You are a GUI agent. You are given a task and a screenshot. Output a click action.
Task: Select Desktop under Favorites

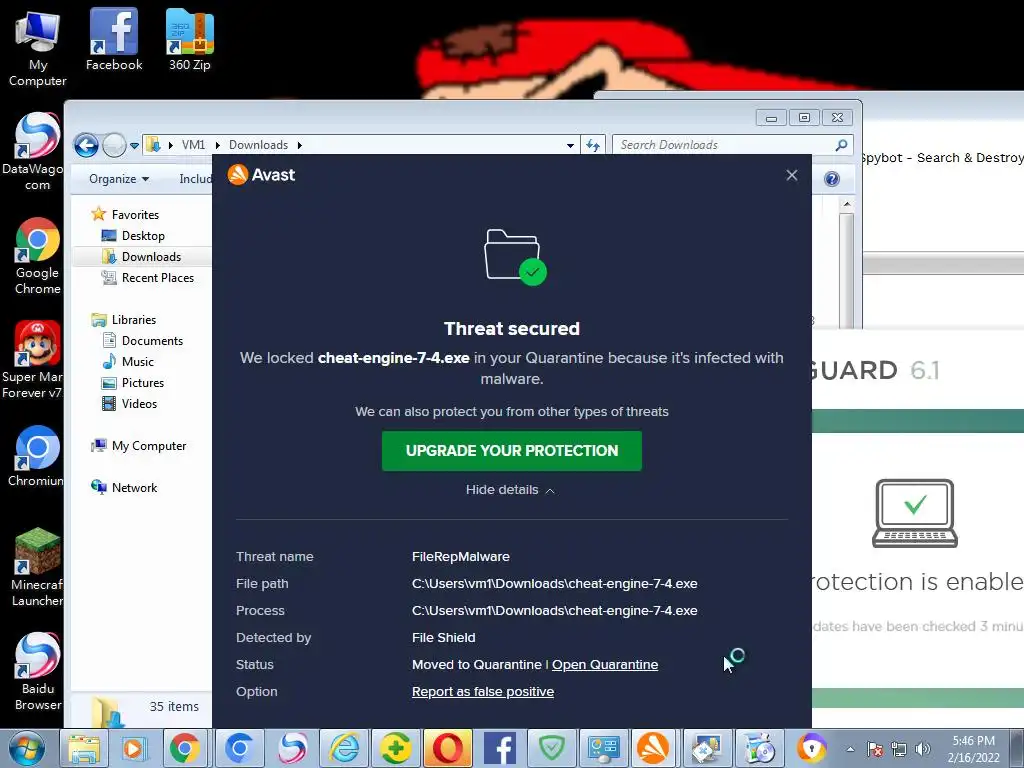click(x=143, y=236)
